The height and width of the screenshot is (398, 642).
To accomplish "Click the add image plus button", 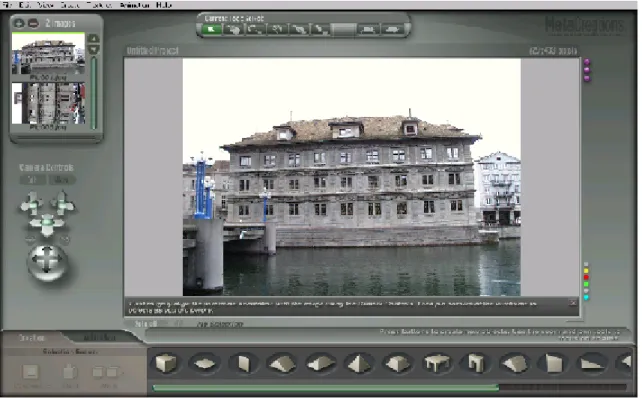I will point(19,23).
